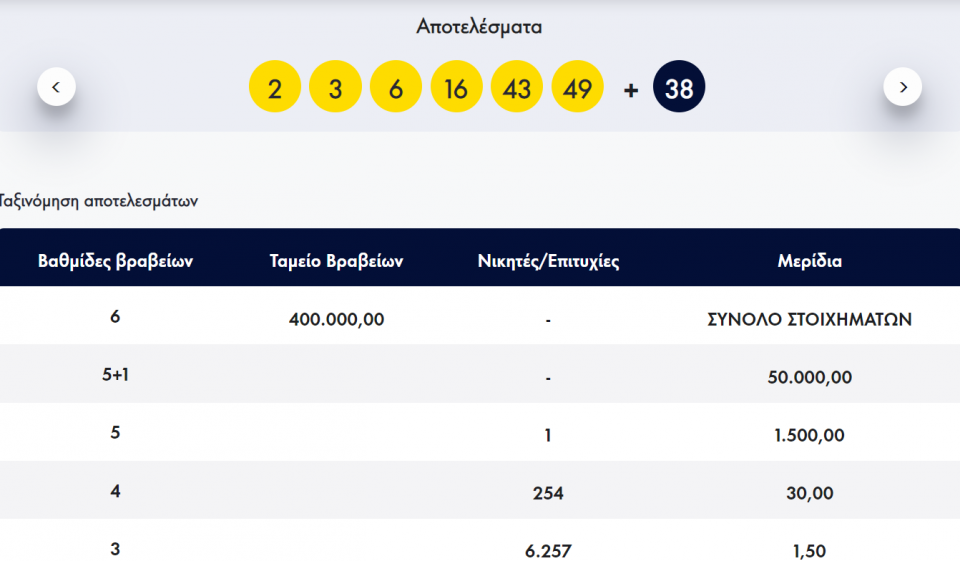Select the yellow ball number 3
960x561 pixels.
tap(335, 88)
